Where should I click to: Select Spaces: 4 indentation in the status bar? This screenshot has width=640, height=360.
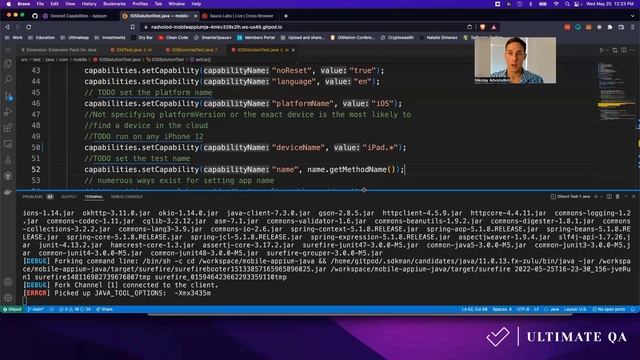click(x=502, y=309)
